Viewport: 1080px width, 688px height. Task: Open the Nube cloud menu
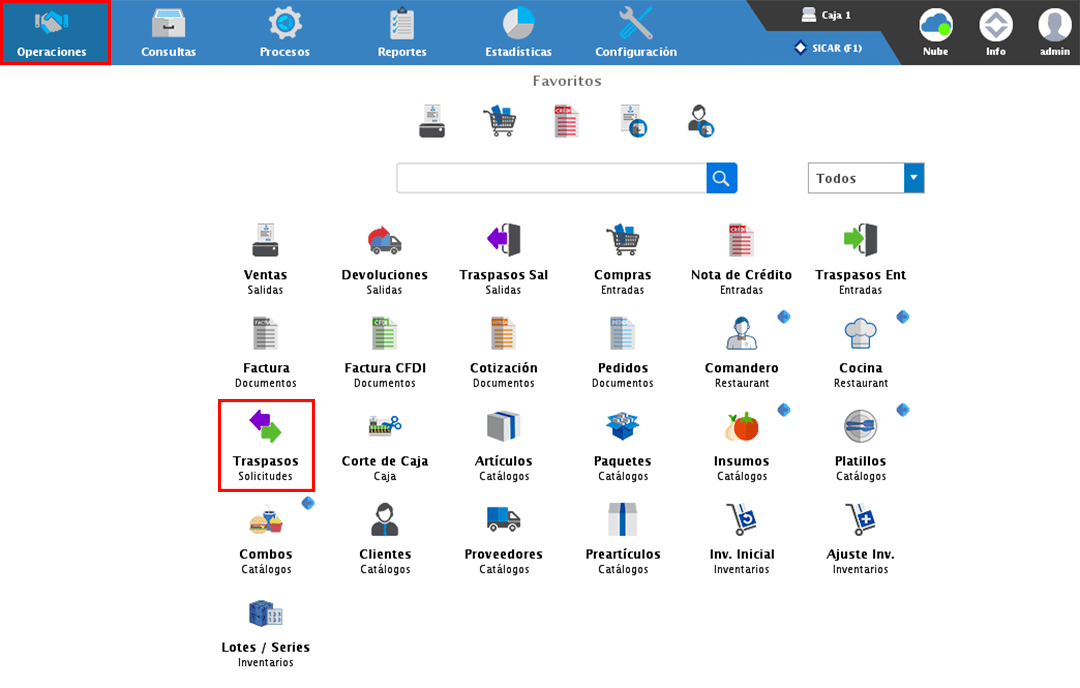(x=936, y=32)
